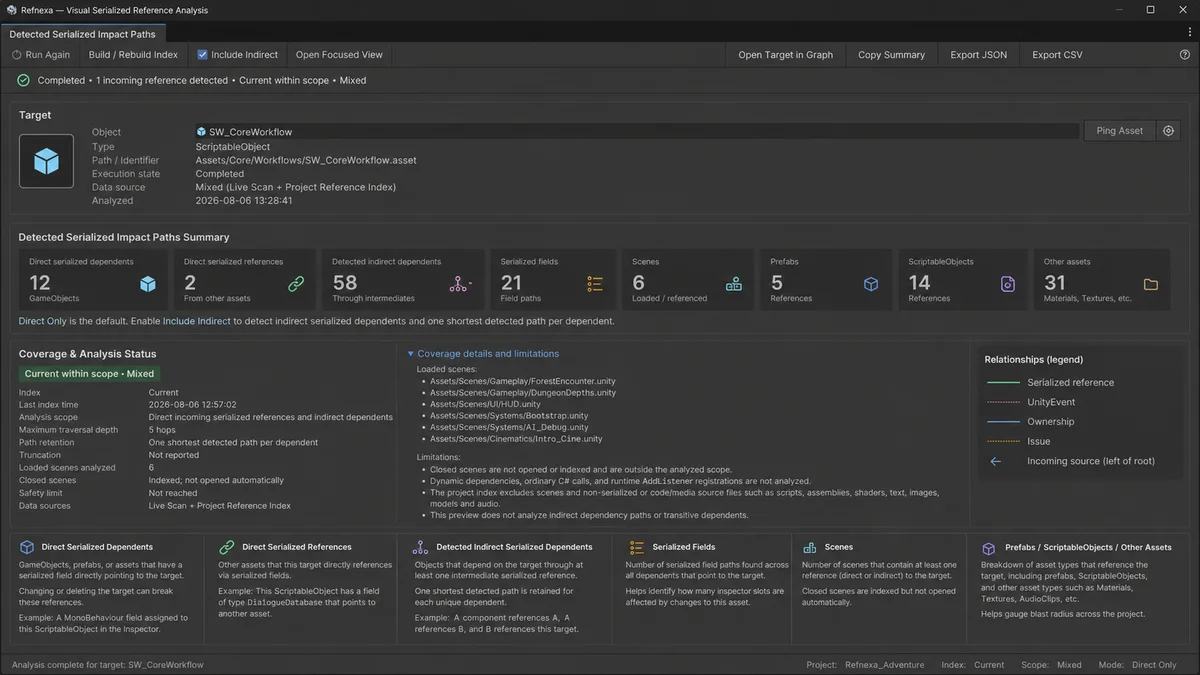Click the green Serialized reference legend line
The image size is (1200, 675).
1002,382
